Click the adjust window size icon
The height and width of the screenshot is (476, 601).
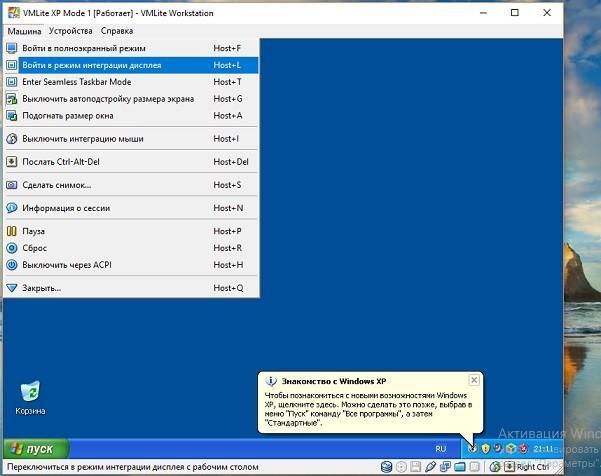tap(12, 116)
